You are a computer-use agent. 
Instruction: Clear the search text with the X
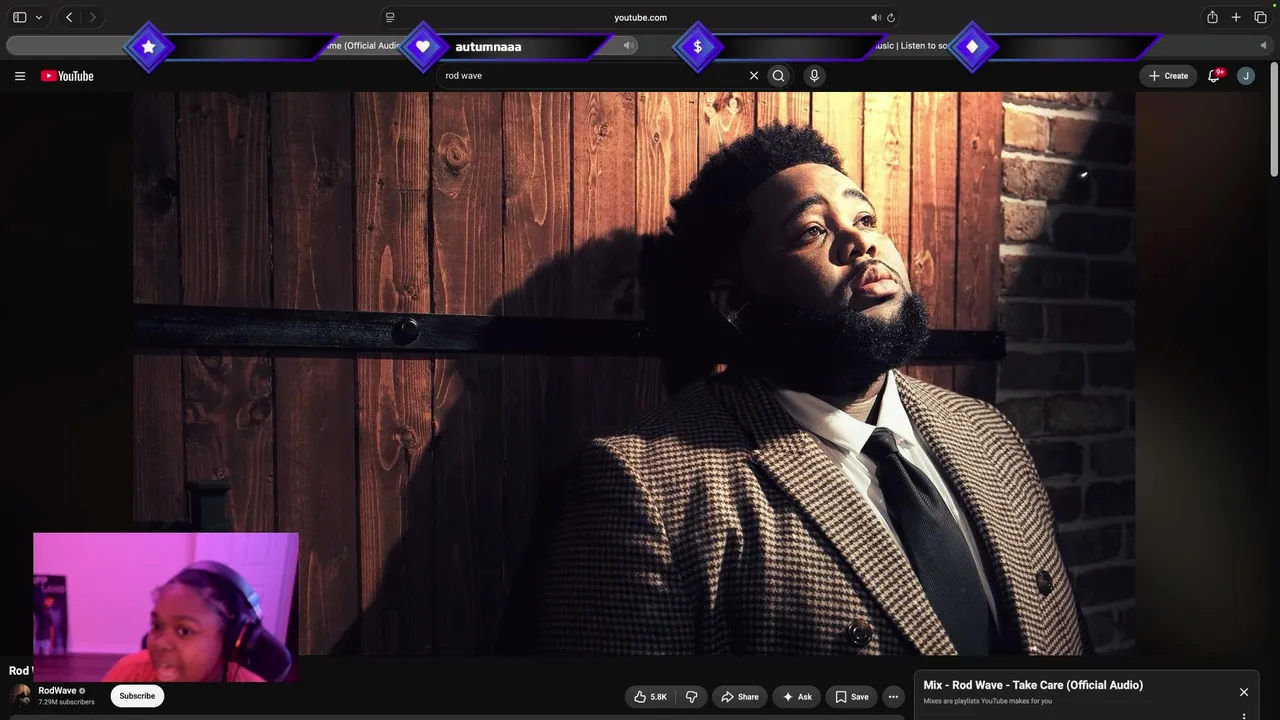[754, 76]
